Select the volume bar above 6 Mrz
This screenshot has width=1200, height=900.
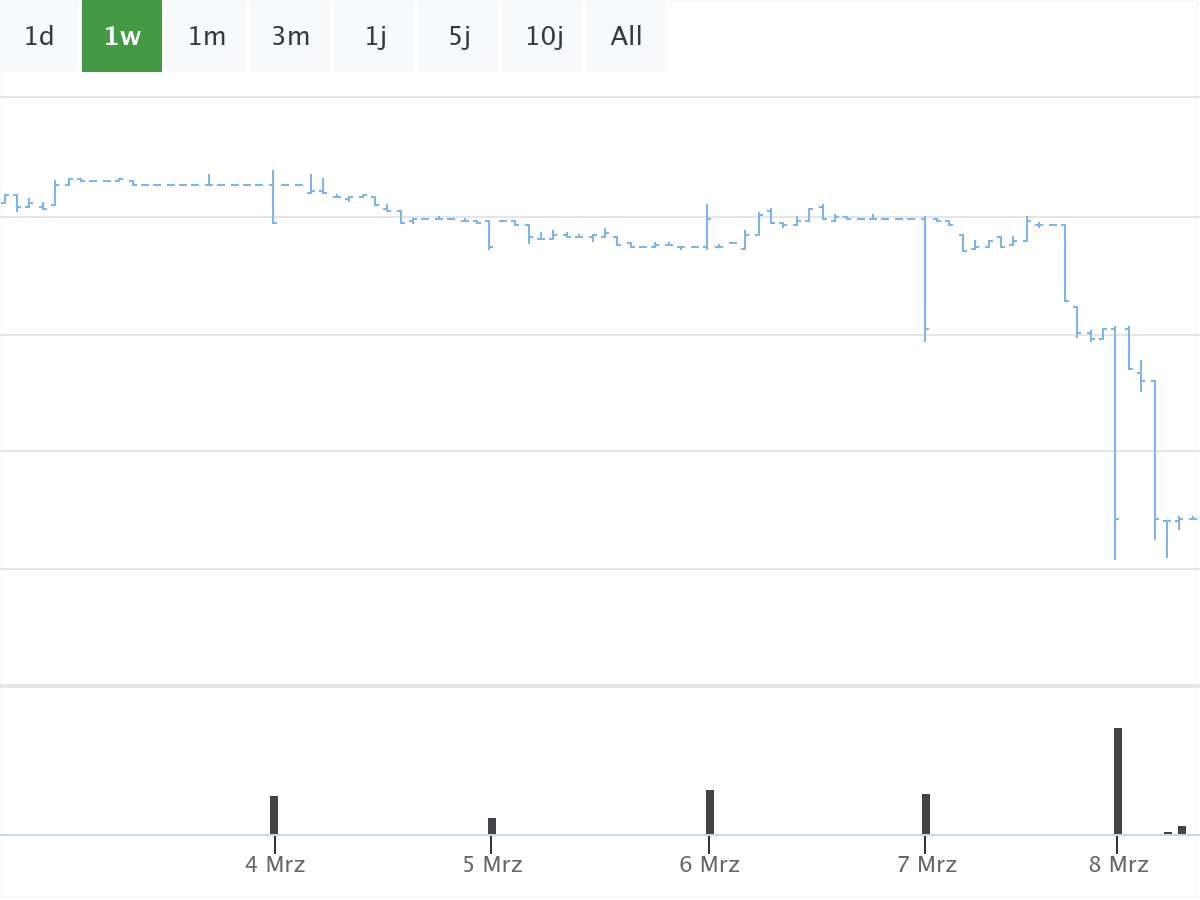[x=710, y=812]
